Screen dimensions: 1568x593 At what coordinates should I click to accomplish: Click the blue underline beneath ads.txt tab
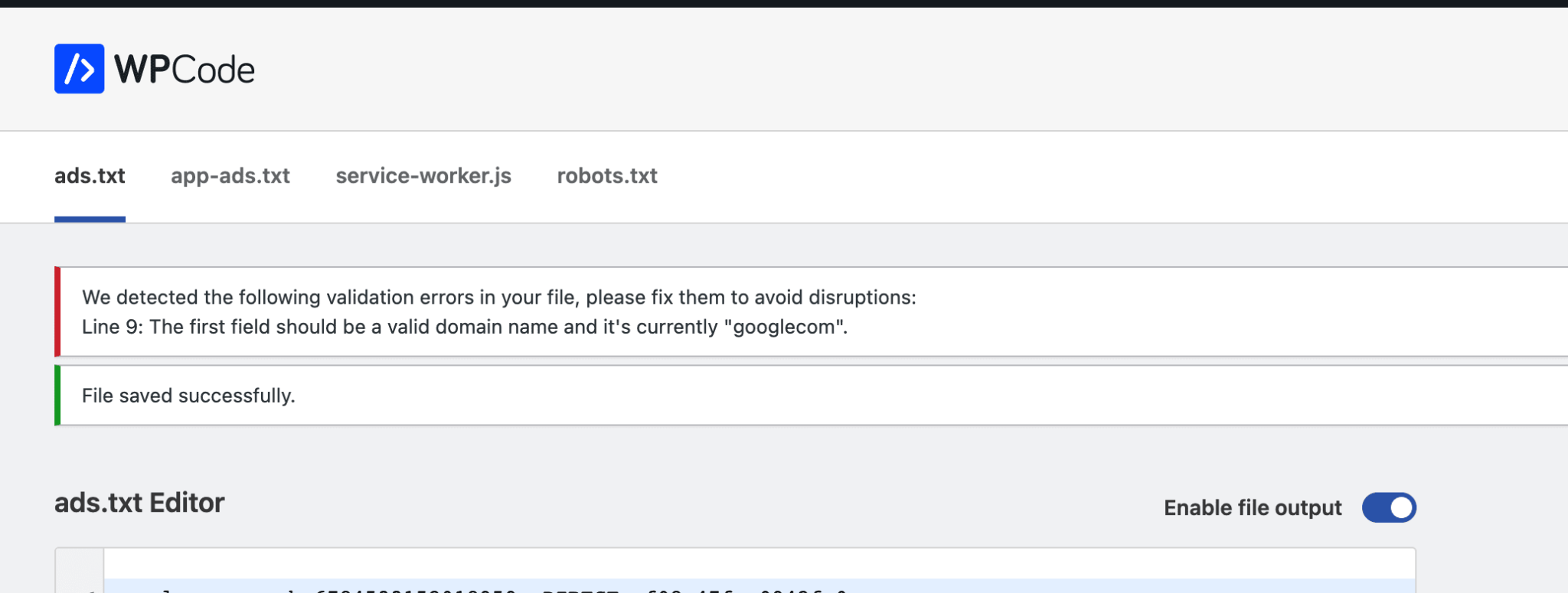click(90, 220)
